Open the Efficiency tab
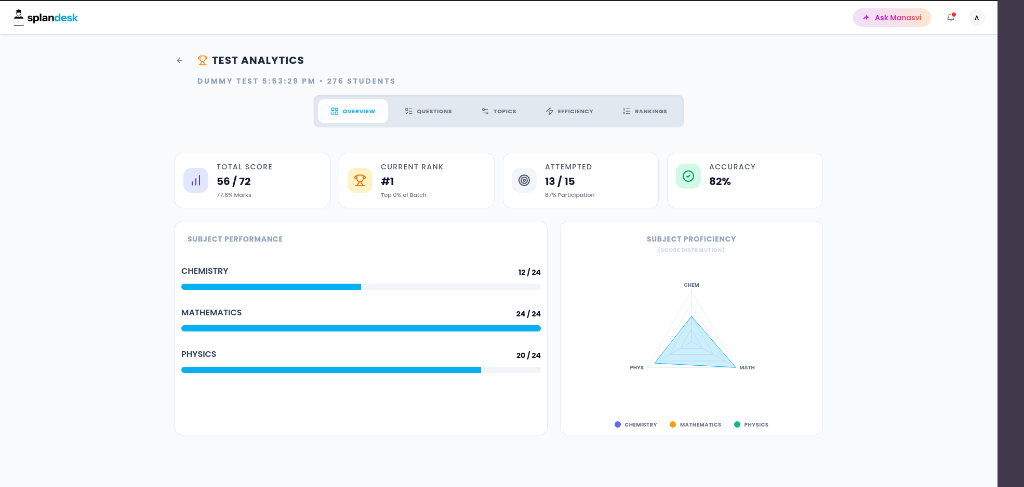Screen dimensions: 1024x487 point(569,111)
